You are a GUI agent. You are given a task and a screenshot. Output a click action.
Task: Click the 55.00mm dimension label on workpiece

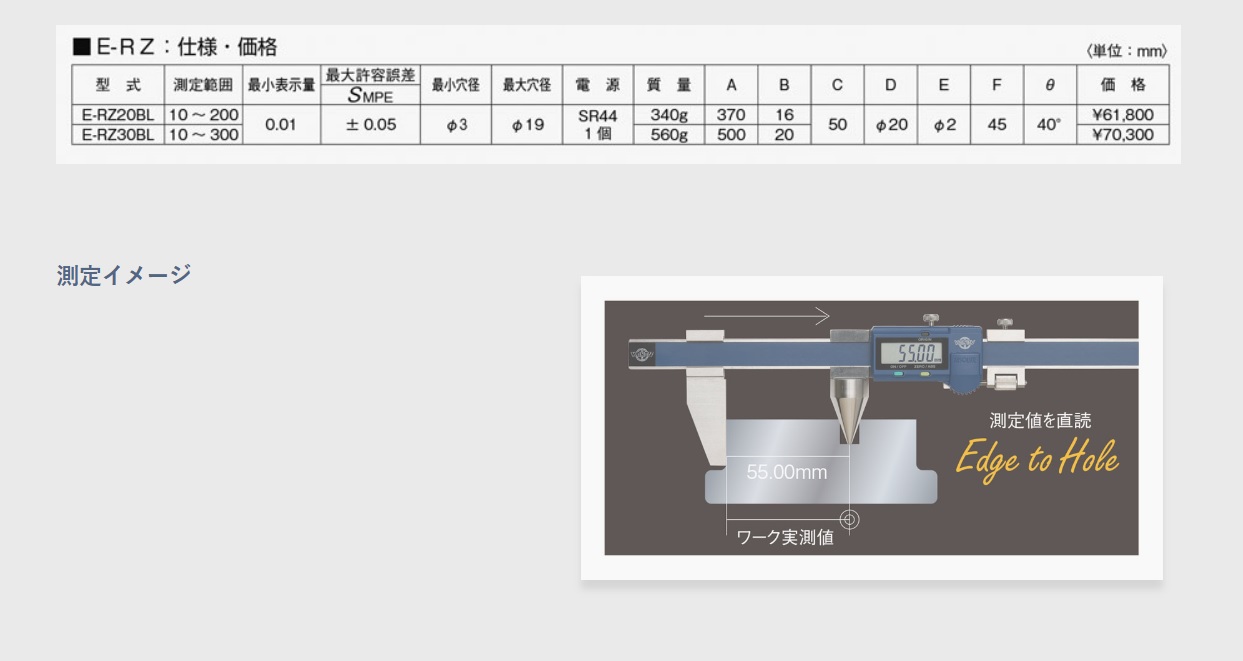tap(787, 472)
